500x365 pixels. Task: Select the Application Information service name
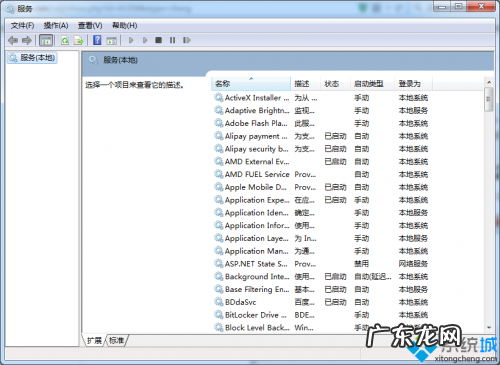[x=257, y=226]
